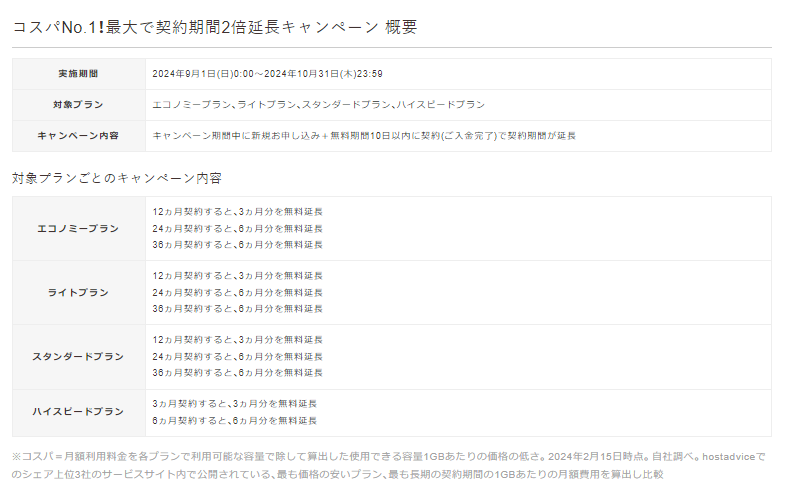Viewport: 789px width, 485px height.
Task: Click ハイスピードプラン's 3ヵ月契約 line
Action: click(234, 404)
